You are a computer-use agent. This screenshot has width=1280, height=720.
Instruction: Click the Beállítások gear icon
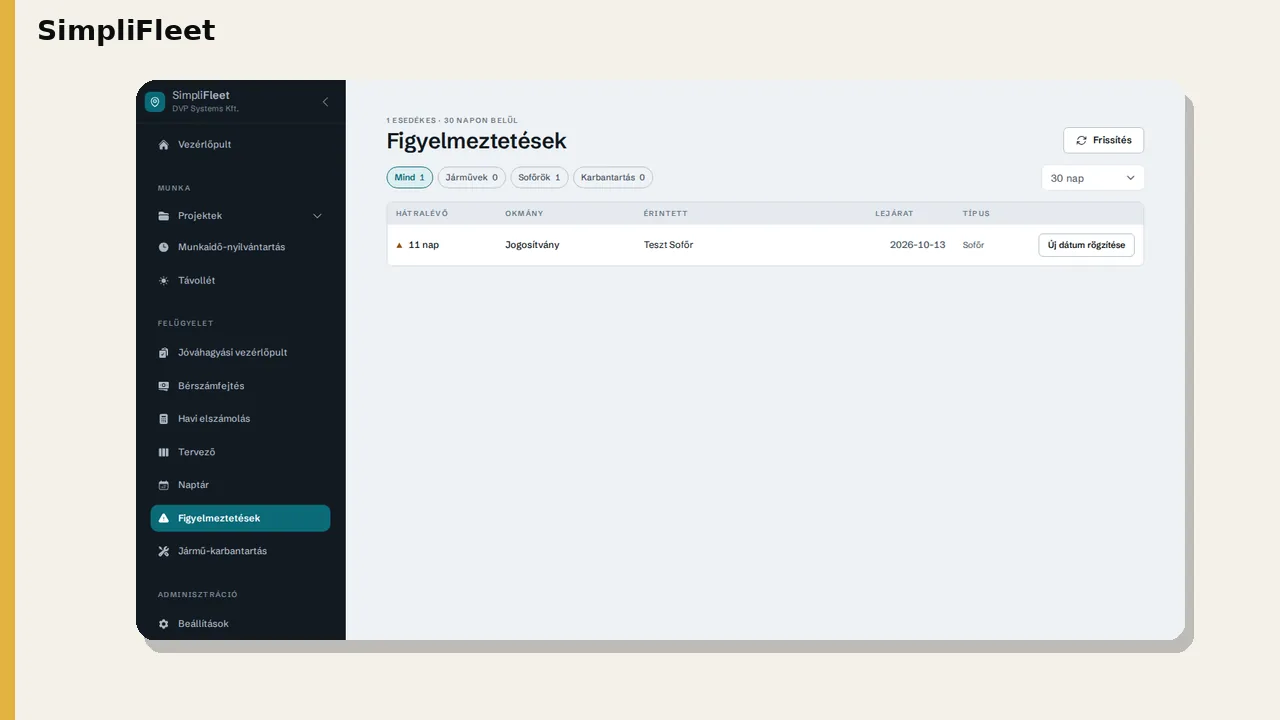[164, 624]
